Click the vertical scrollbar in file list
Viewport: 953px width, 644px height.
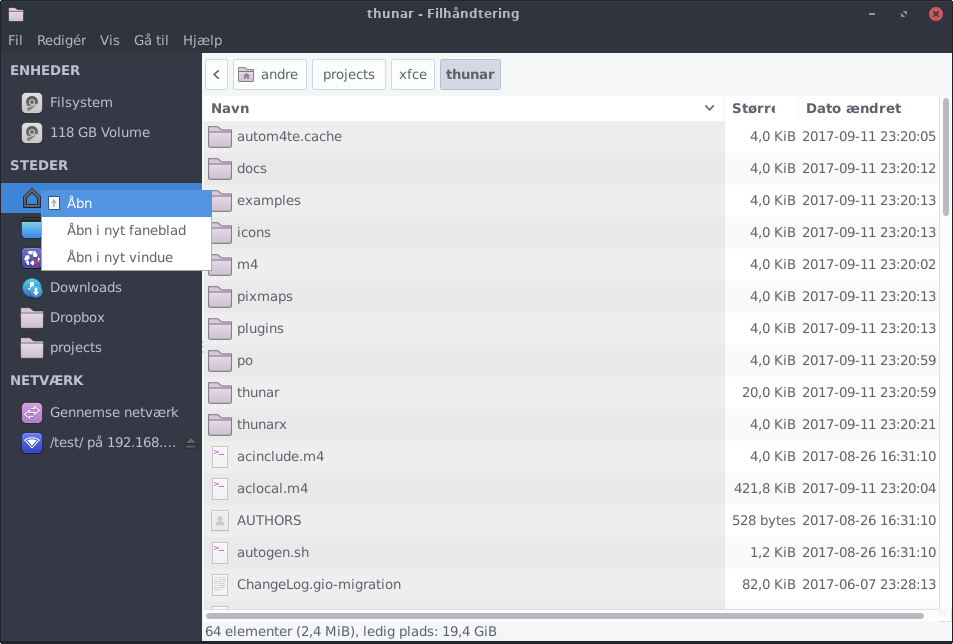946,160
